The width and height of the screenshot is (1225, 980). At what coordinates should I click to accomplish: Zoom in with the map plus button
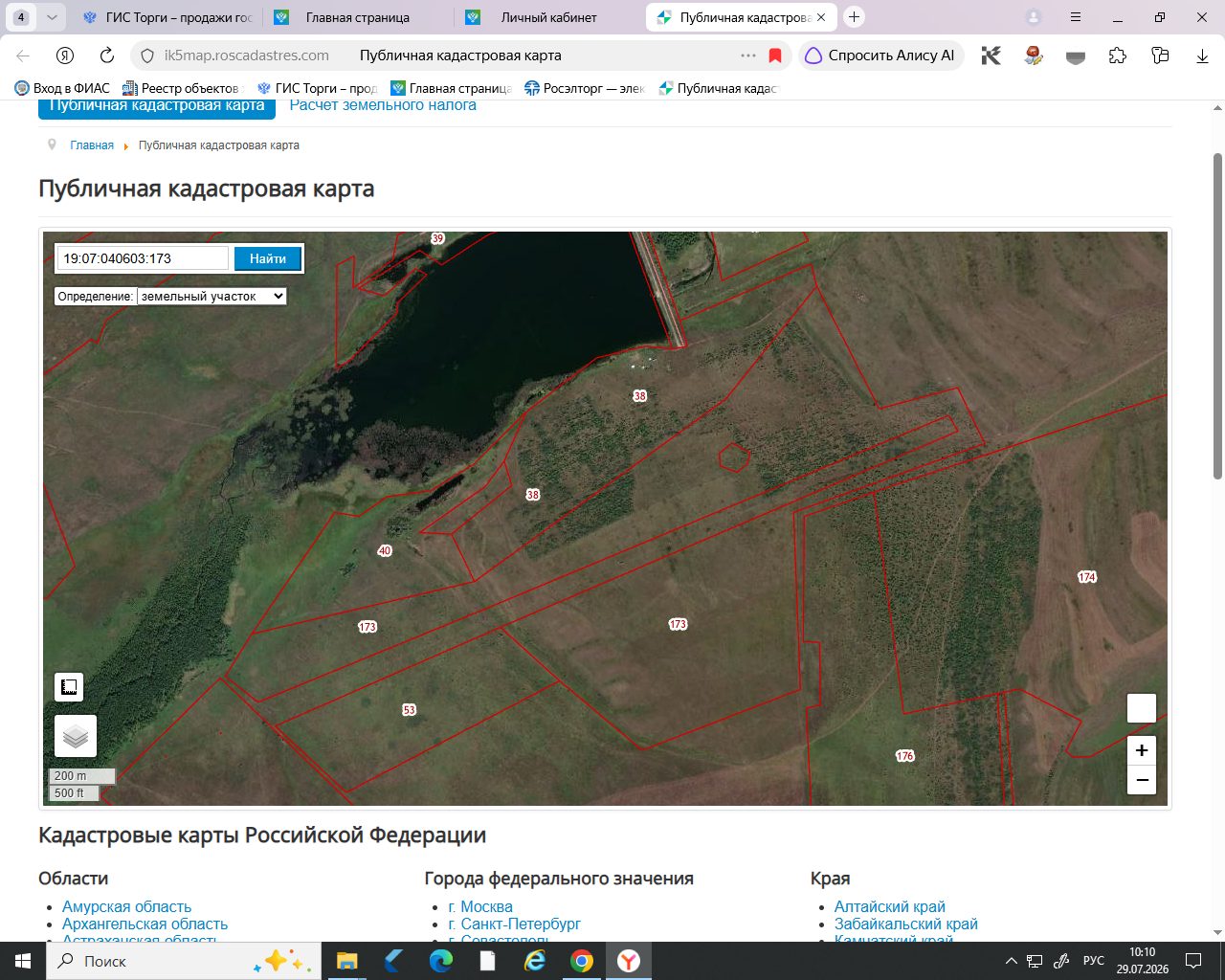1142,750
